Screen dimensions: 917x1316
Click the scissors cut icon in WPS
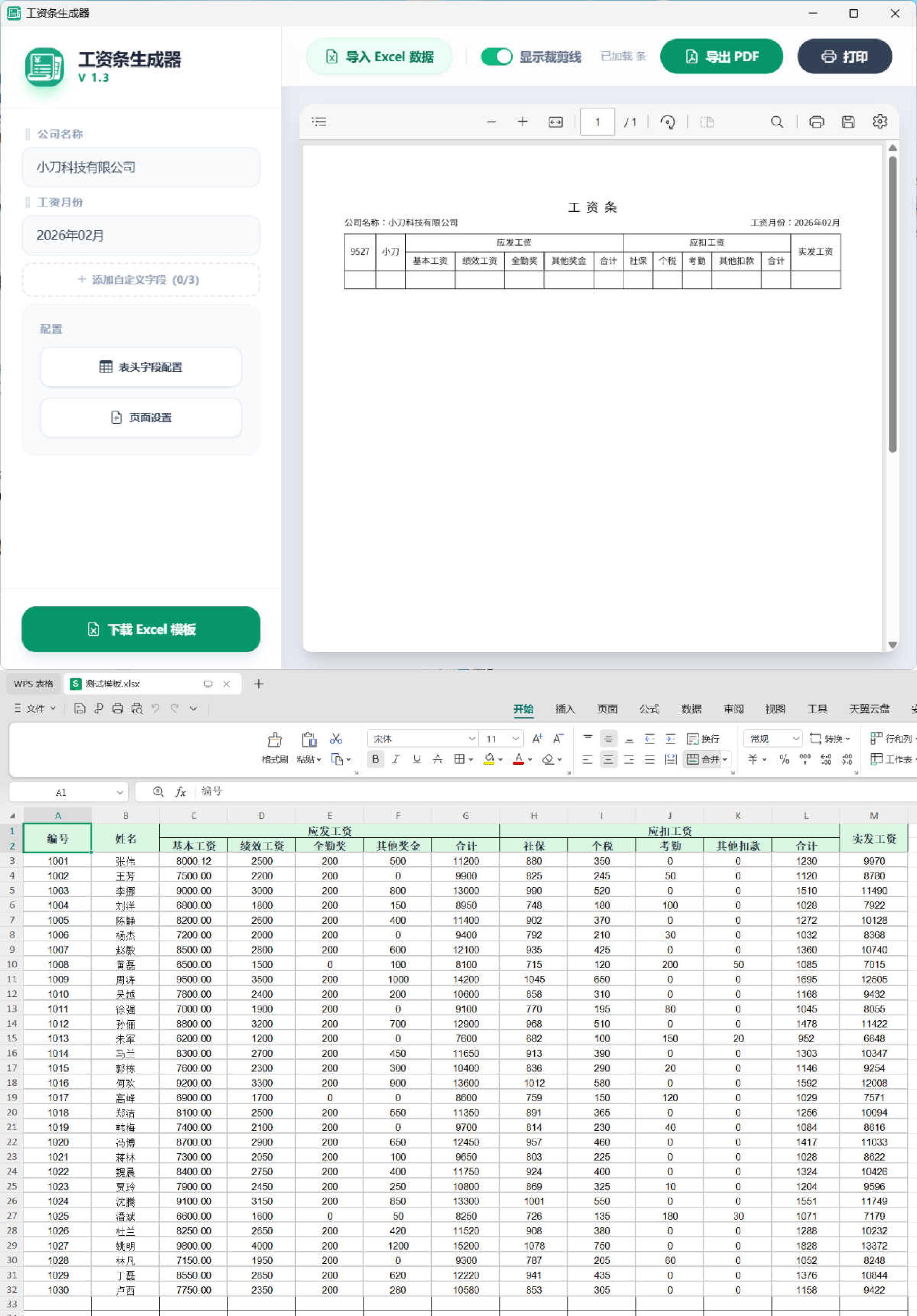[336, 739]
